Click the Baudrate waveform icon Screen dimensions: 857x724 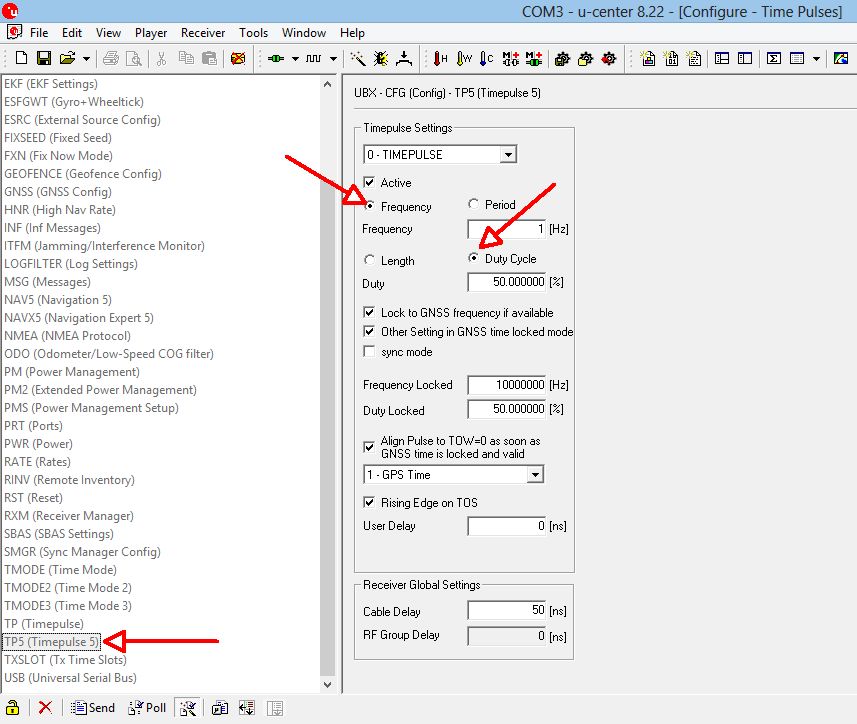pos(314,58)
